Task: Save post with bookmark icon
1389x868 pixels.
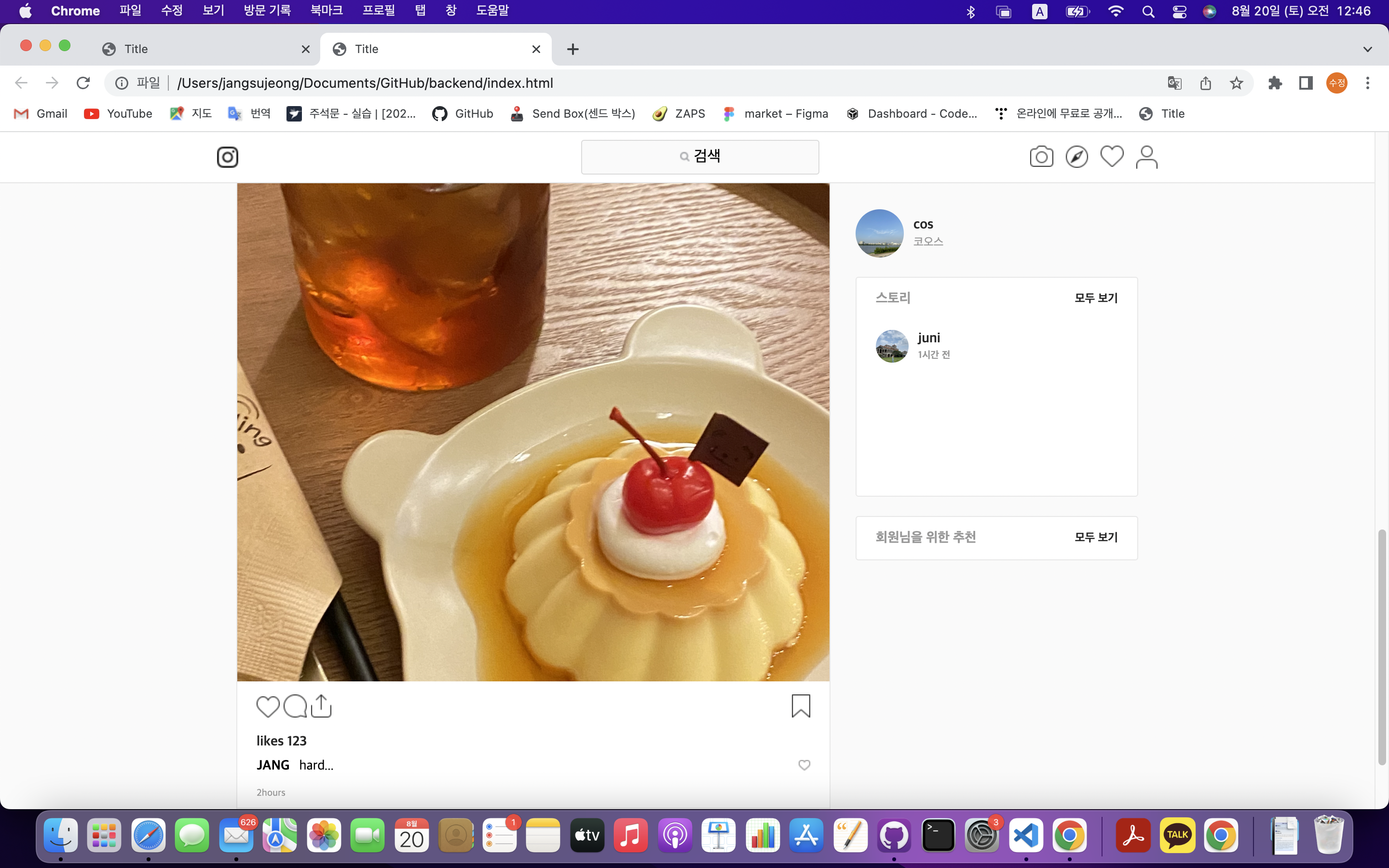Action: pos(801,705)
